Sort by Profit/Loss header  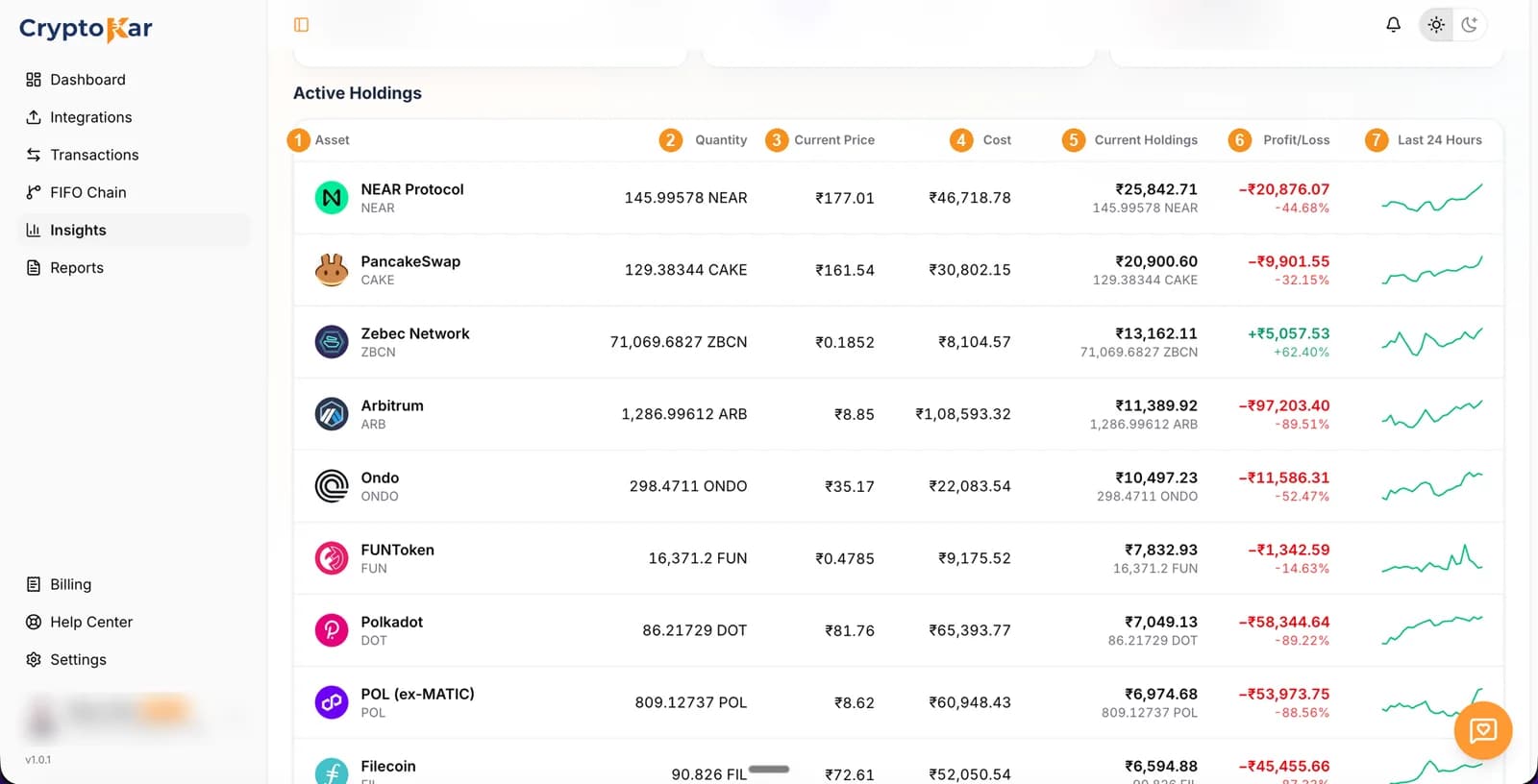[1296, 140]
